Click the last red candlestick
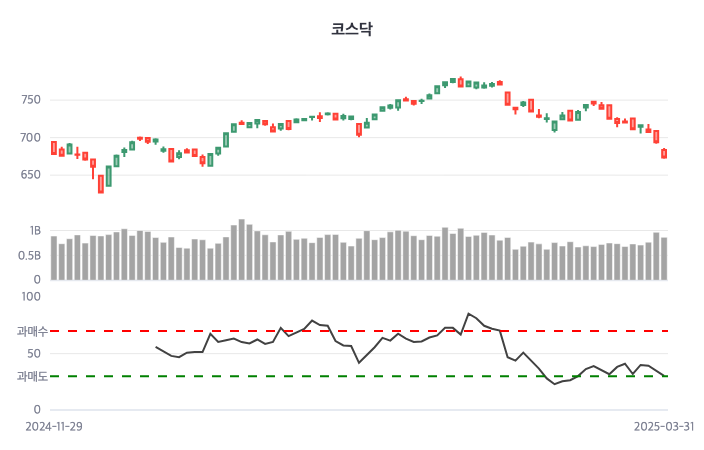Screen dimensions: 704x450 664,153
